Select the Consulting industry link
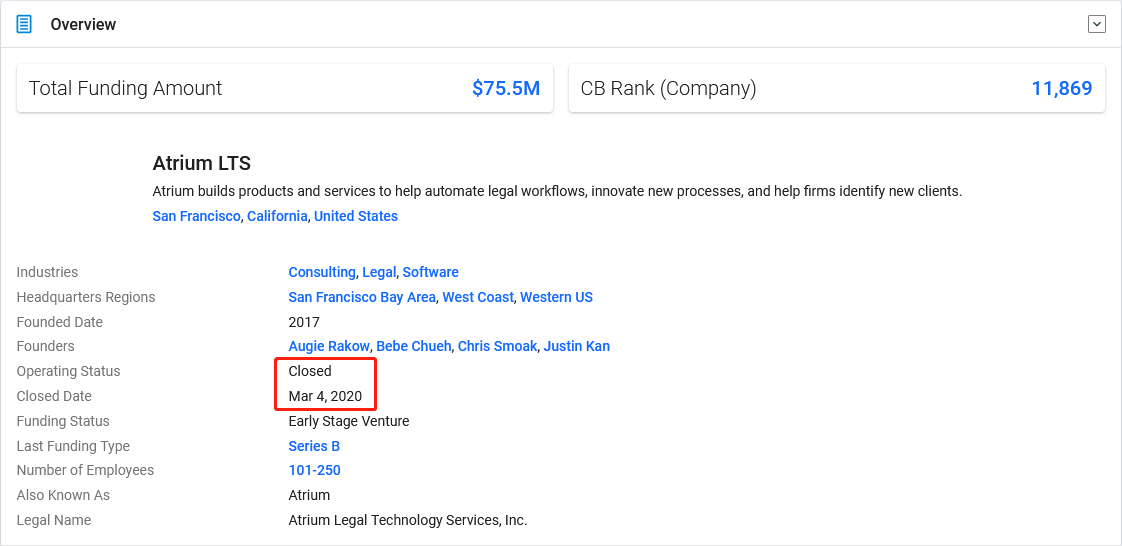This screenshot has height=546, width=1122. point(321,272)
